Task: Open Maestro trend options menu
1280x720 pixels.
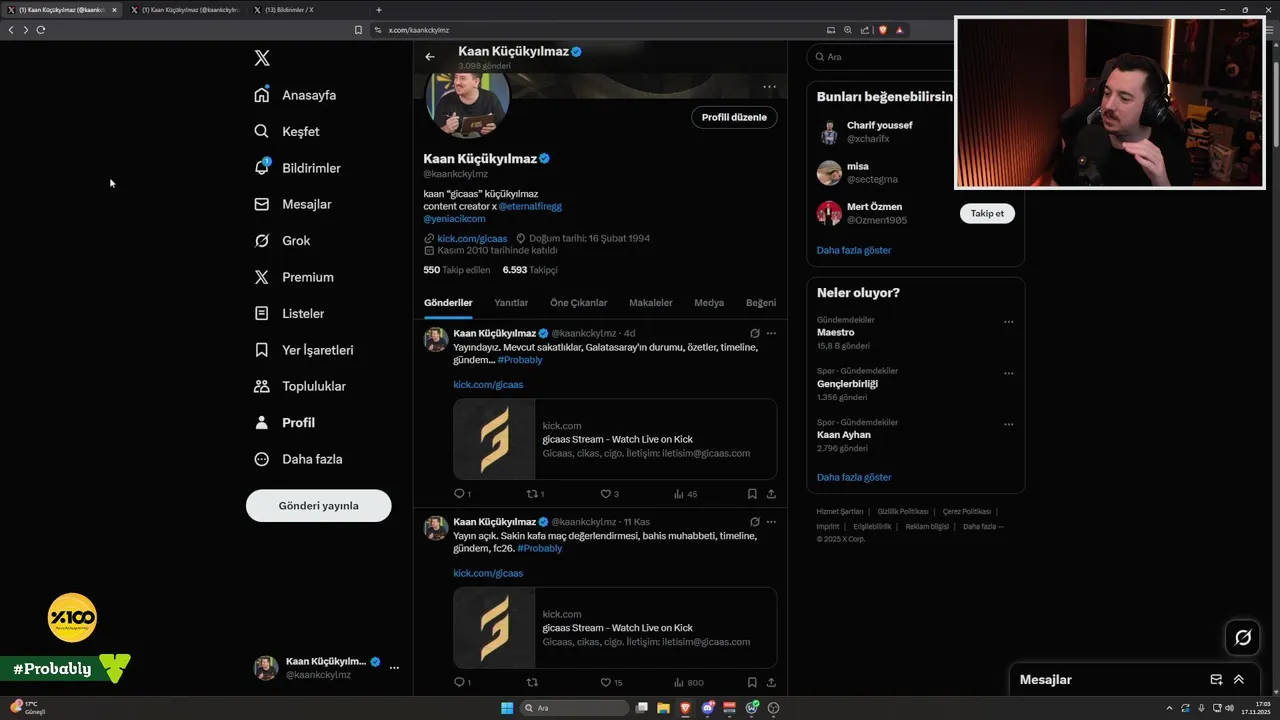Action: click(1008, 322)
